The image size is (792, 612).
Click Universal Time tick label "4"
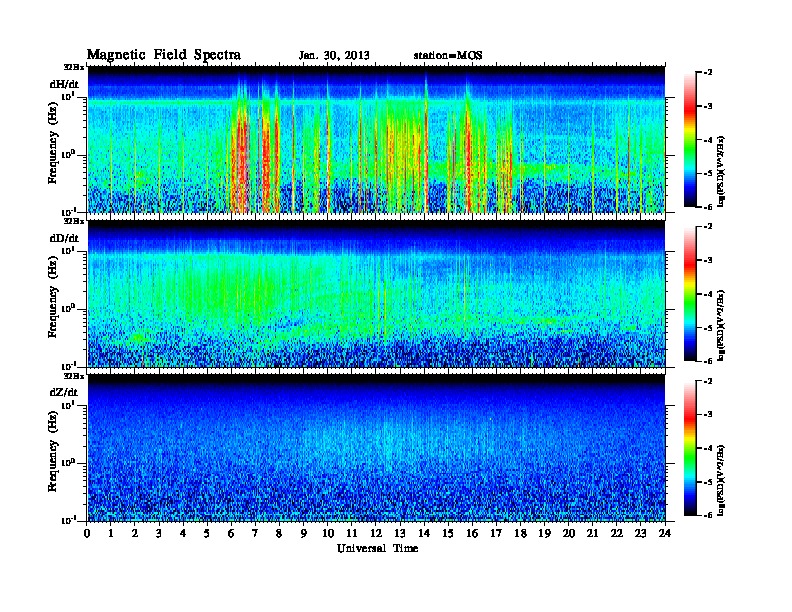click(183, 534)
